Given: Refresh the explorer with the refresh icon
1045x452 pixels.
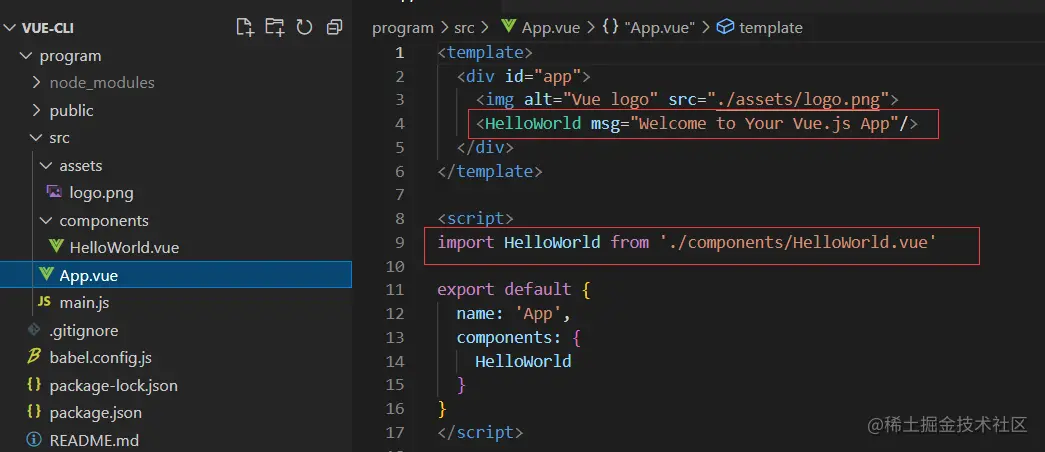Looking at the screenshot, I should 305,27.
